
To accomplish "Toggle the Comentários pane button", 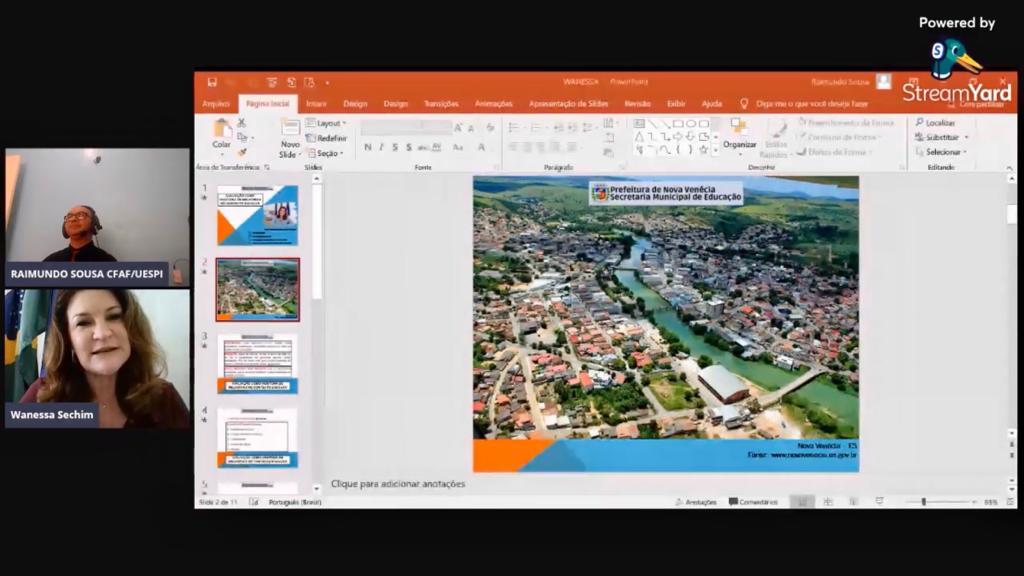I will pos(753,502).
